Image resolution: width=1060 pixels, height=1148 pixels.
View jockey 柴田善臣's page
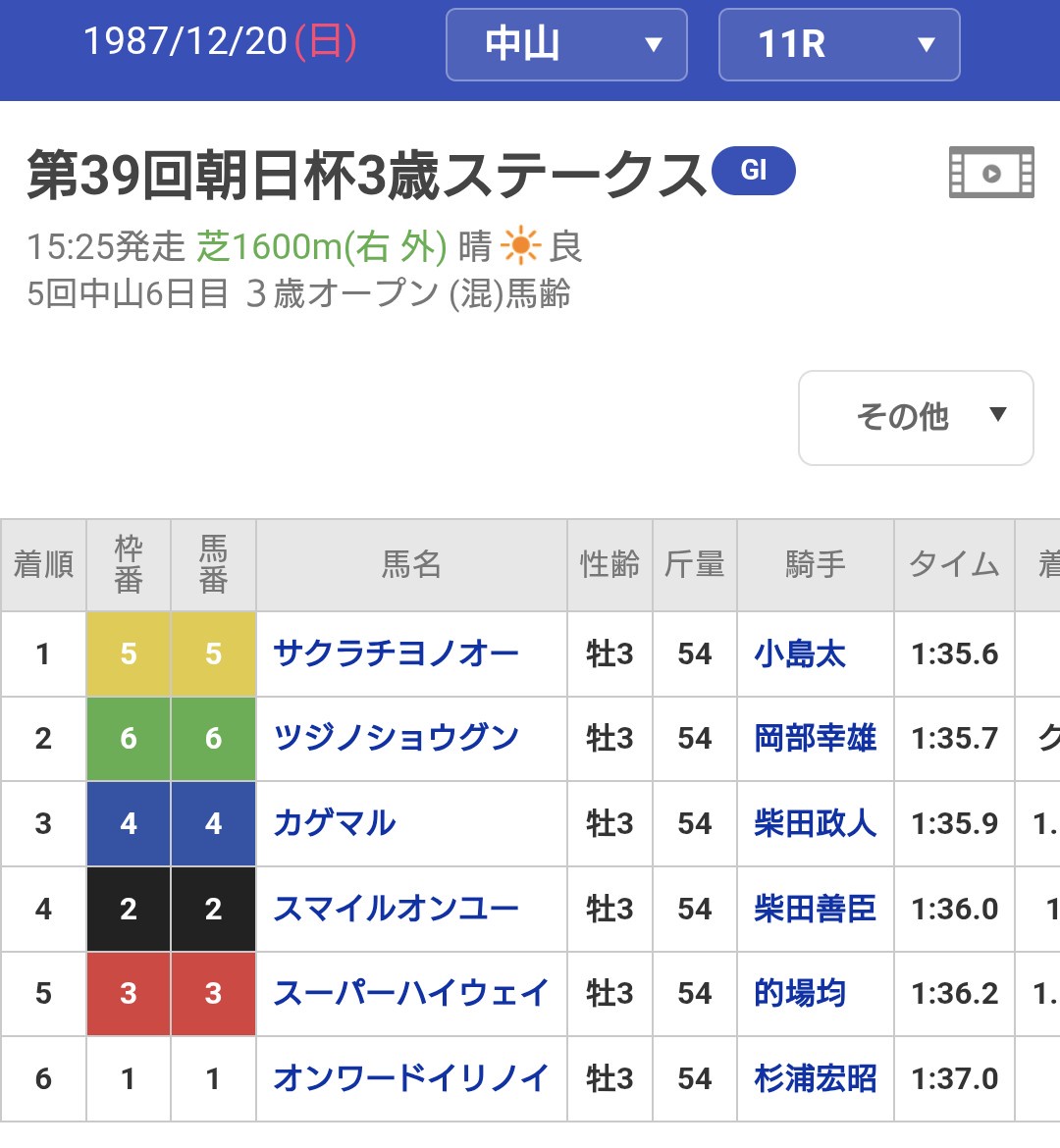(815, 909)
